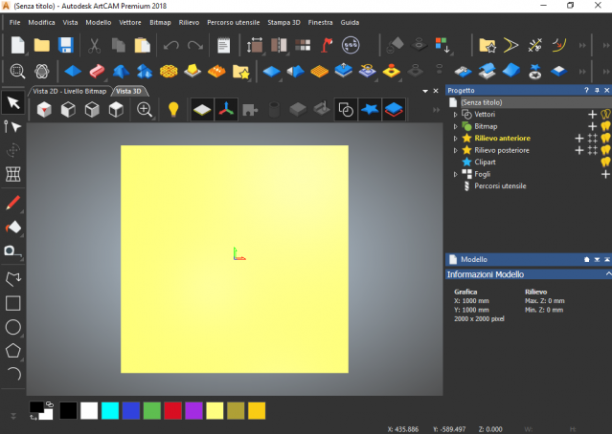Click the Zoom window magnifier icon
This screenshot has width=612, height=434.
pos(17,71)
